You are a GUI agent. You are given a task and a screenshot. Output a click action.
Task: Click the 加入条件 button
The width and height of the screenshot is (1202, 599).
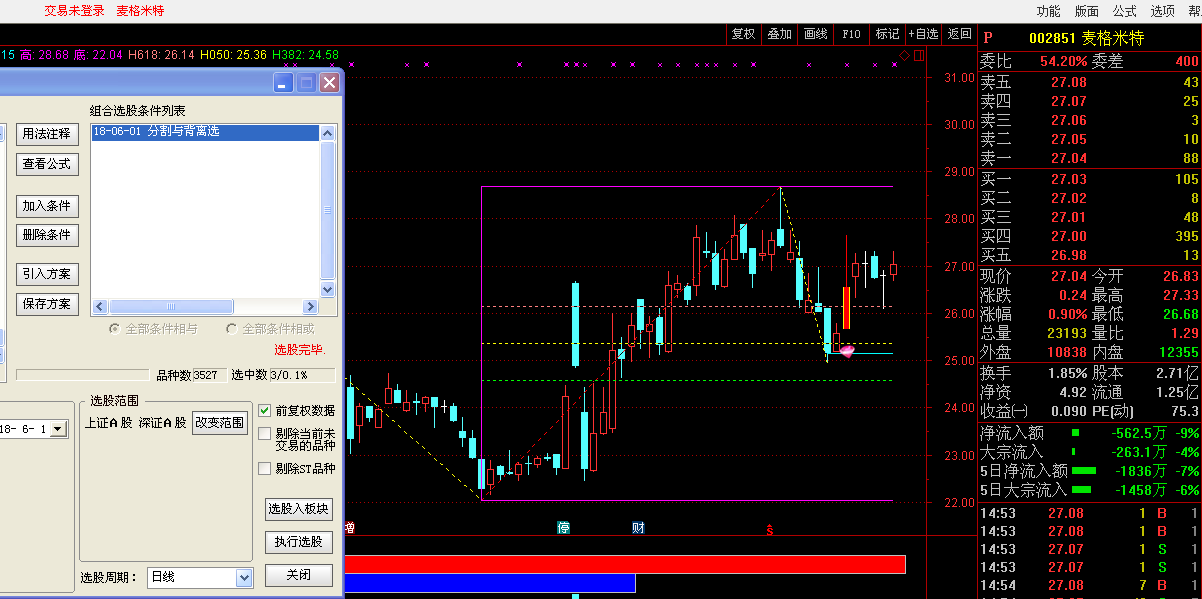47,206
